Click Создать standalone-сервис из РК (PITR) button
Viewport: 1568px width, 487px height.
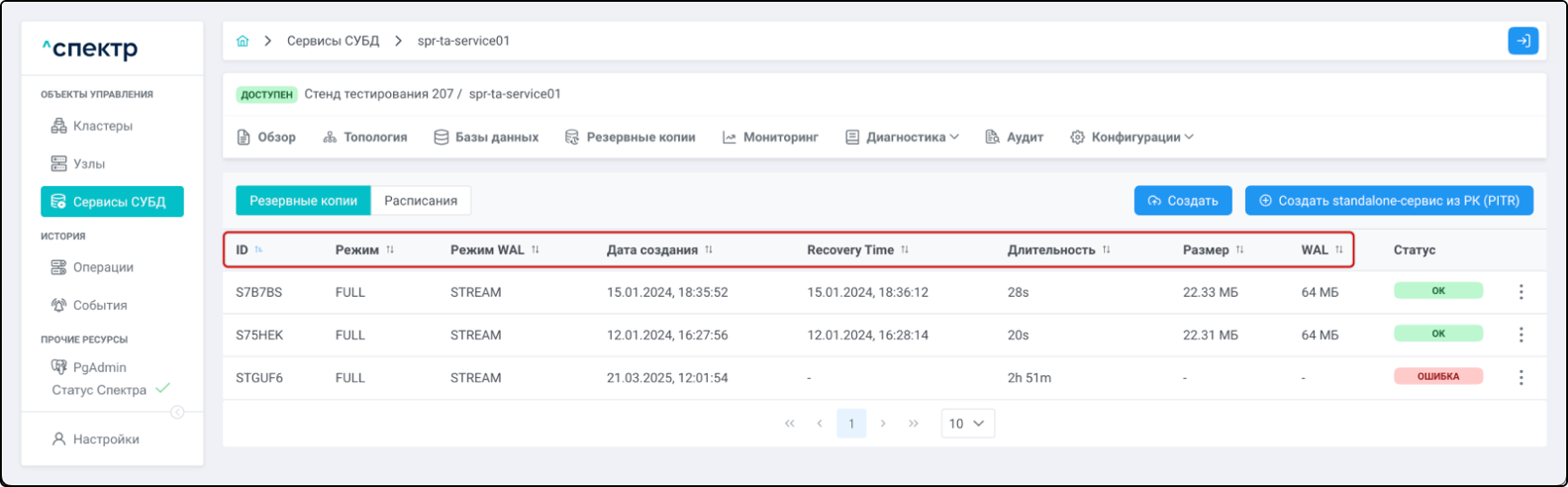click(x=1388, y=201)
